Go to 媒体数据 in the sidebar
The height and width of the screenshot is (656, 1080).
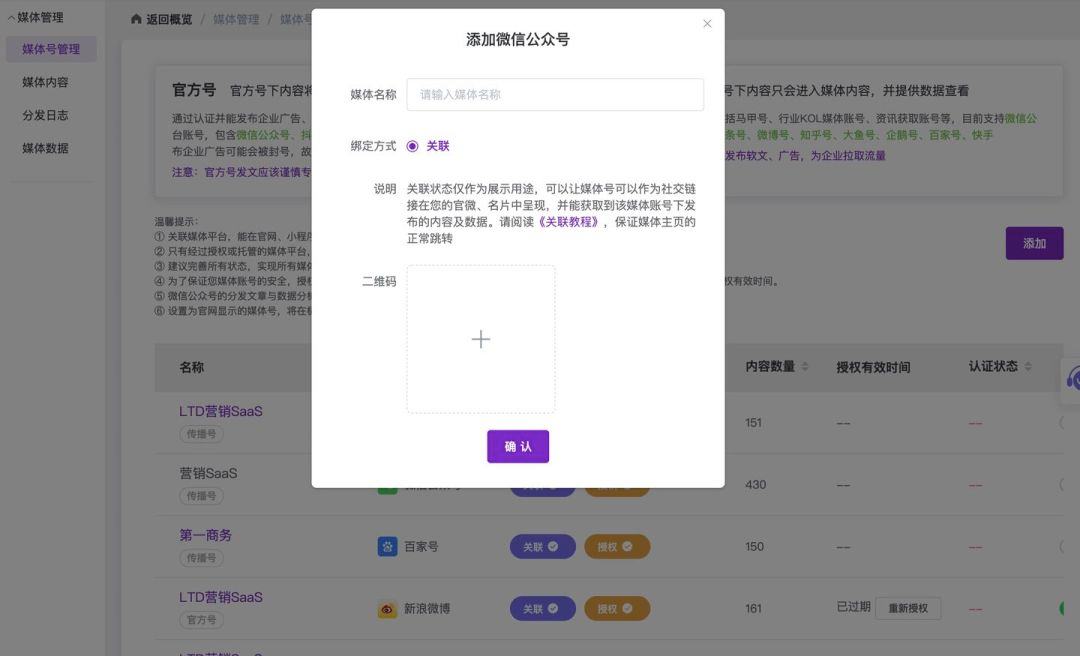(45, 148)
